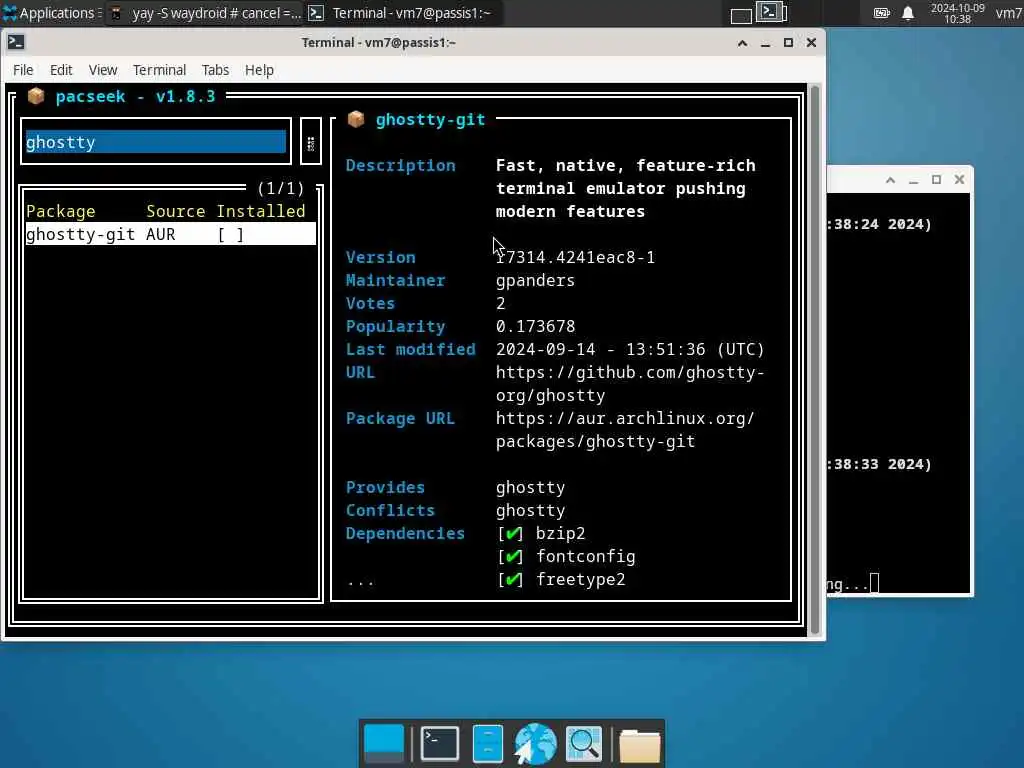The image size is (1024, 768).
Task: Open the github.com/ghostty-org URL
Action: click(630, 384)
